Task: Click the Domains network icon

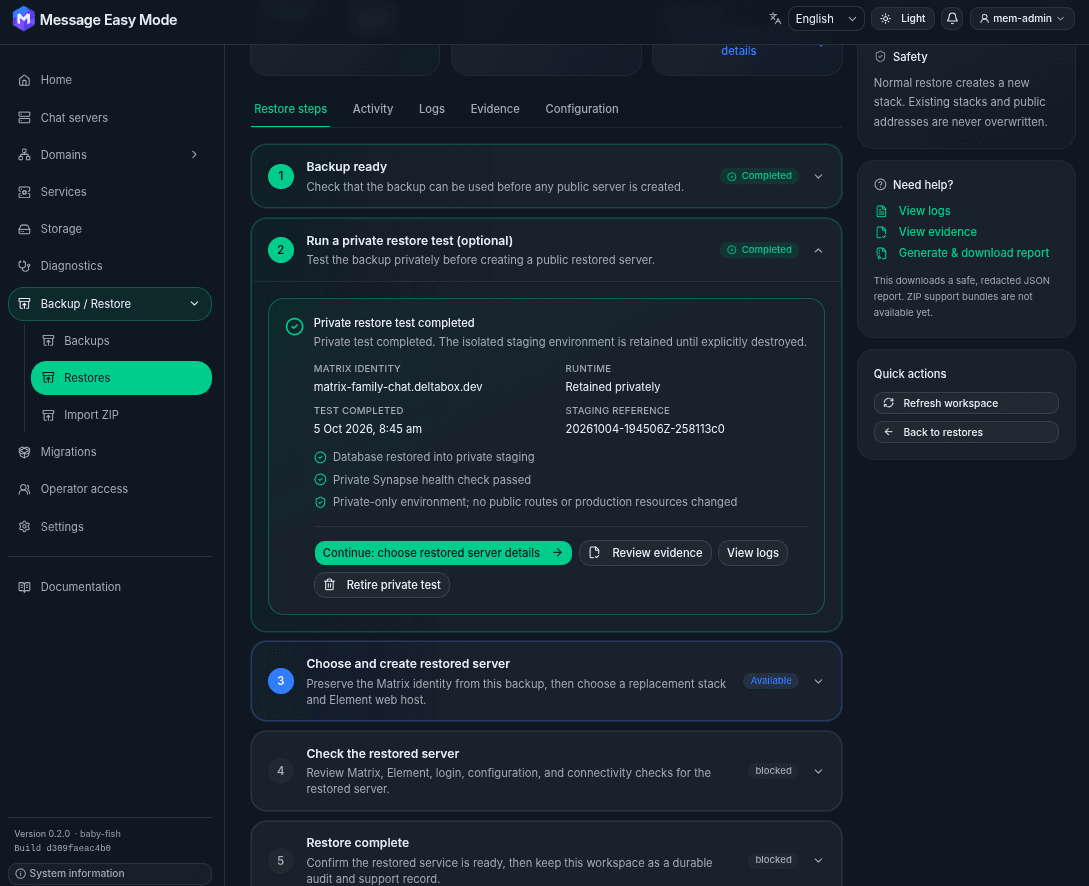Action: point(24,155)
